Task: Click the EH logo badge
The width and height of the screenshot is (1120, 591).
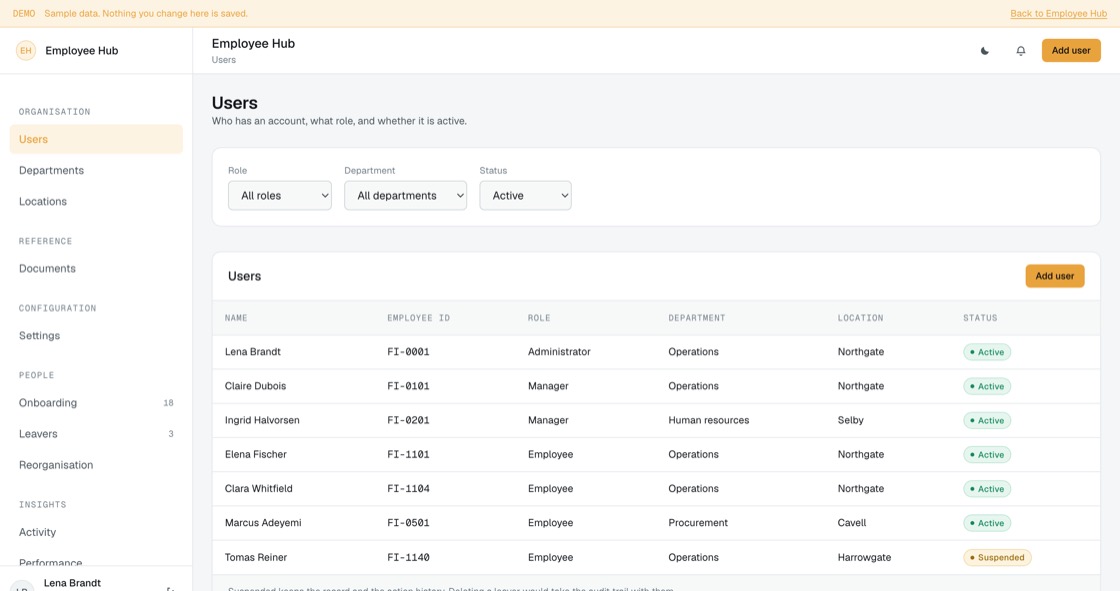Action: tap(26, 51)
